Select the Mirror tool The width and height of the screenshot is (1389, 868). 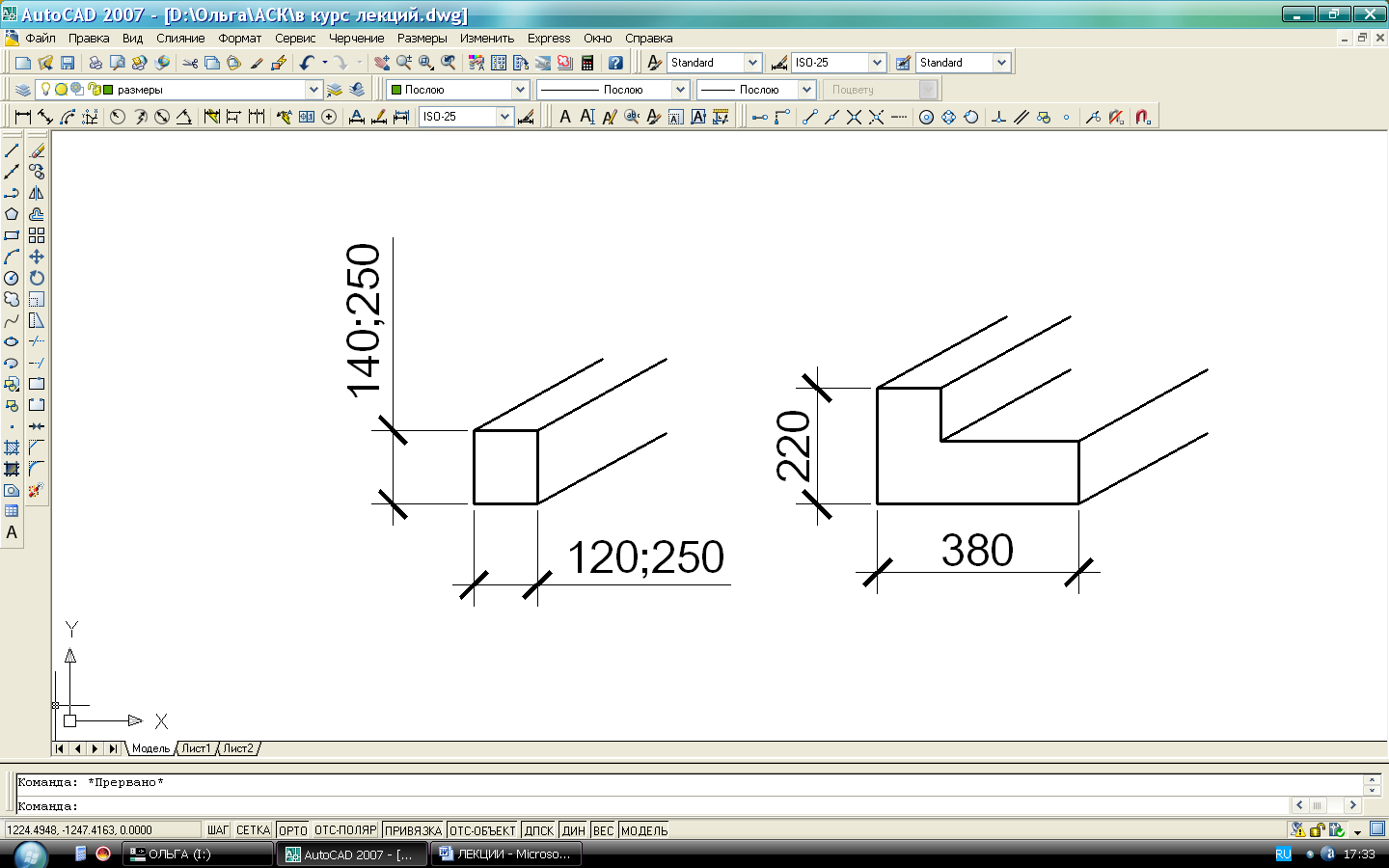click(x=37, y=193)
